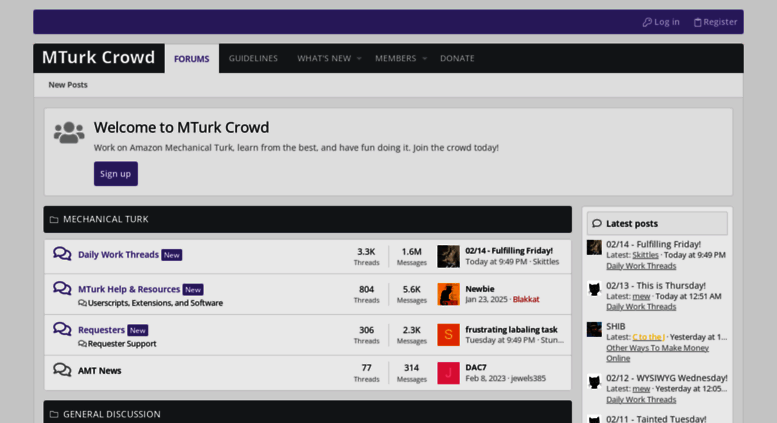Open the SHIB post in Latest posts
Viewport: 777px width, 423px height.
coord(615,326)
